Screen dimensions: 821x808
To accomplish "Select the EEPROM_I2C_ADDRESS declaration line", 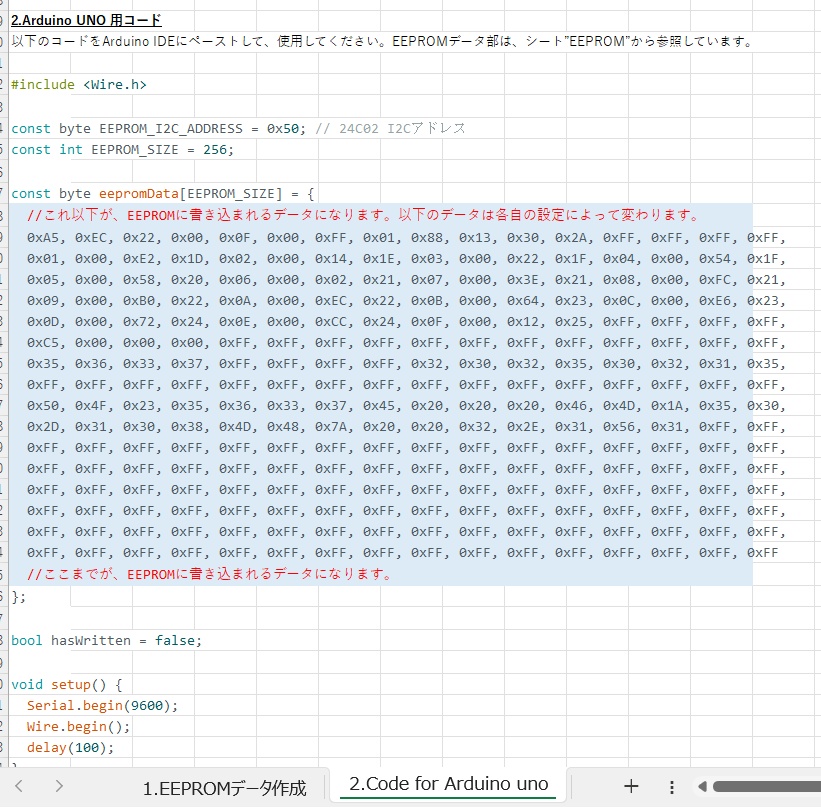I will click(150, 128).
